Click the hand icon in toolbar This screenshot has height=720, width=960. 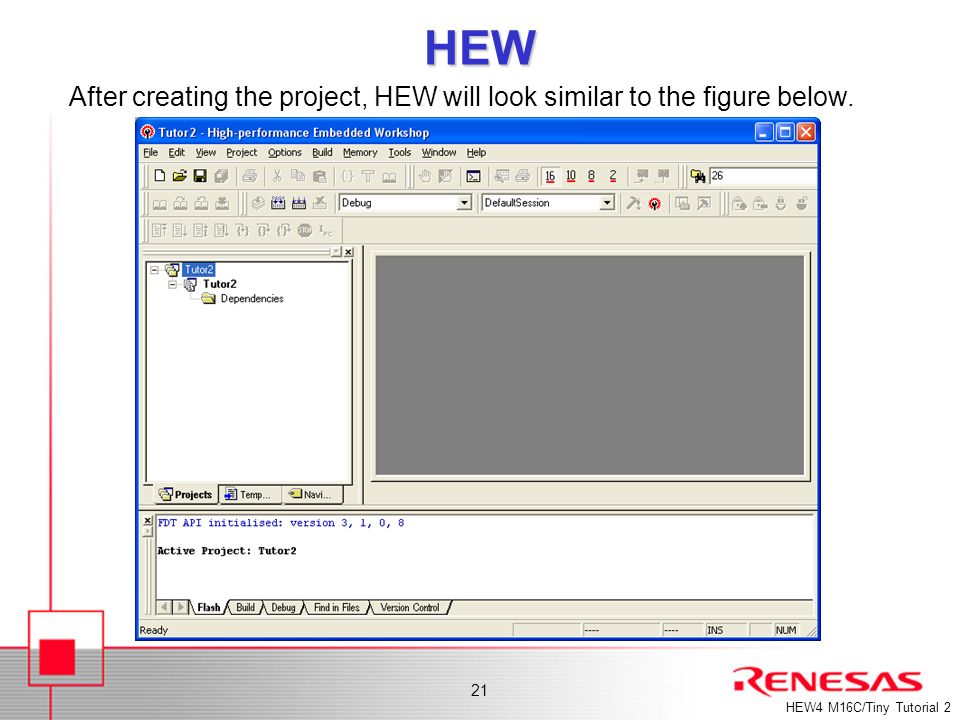tap(424, 176)
